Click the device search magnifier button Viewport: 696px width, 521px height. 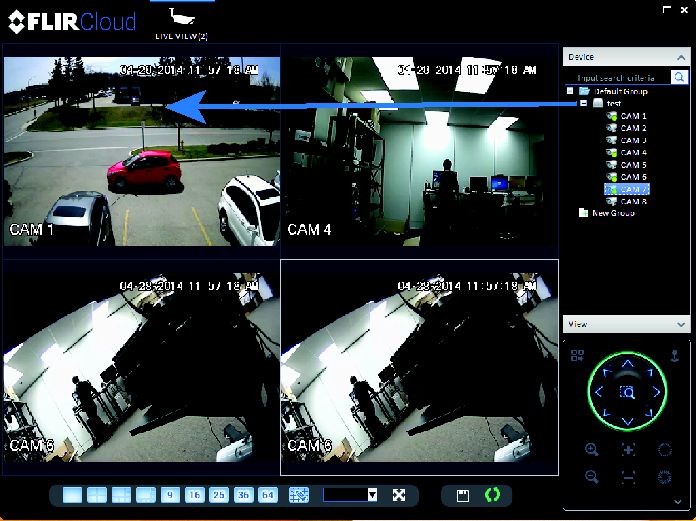tap(679, 77)
